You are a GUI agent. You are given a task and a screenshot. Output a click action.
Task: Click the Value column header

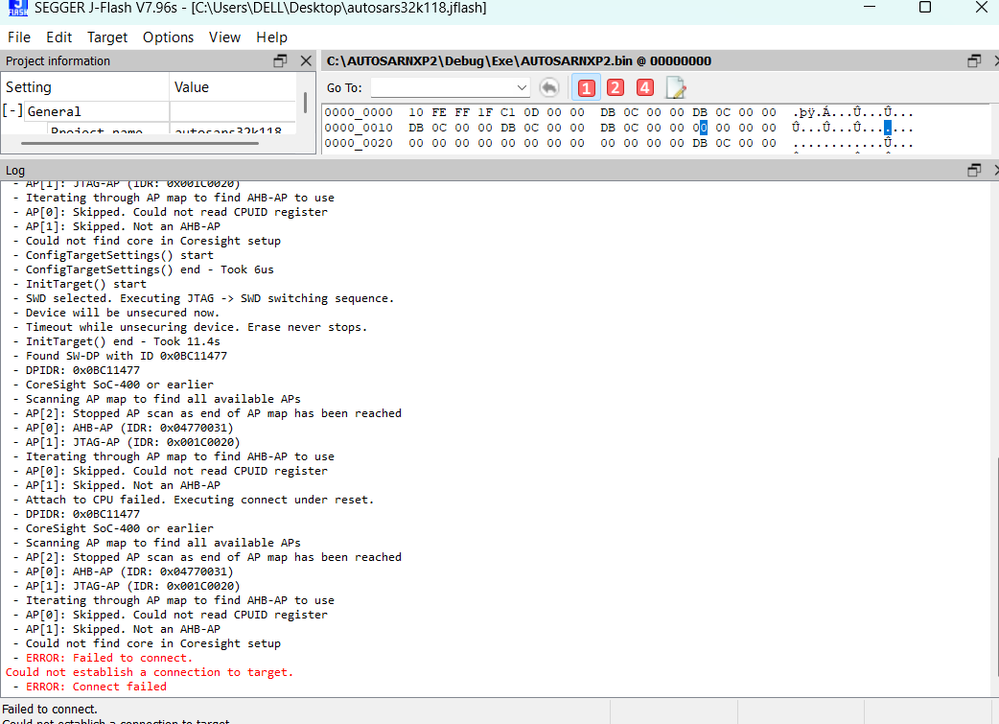click(233, 87)
